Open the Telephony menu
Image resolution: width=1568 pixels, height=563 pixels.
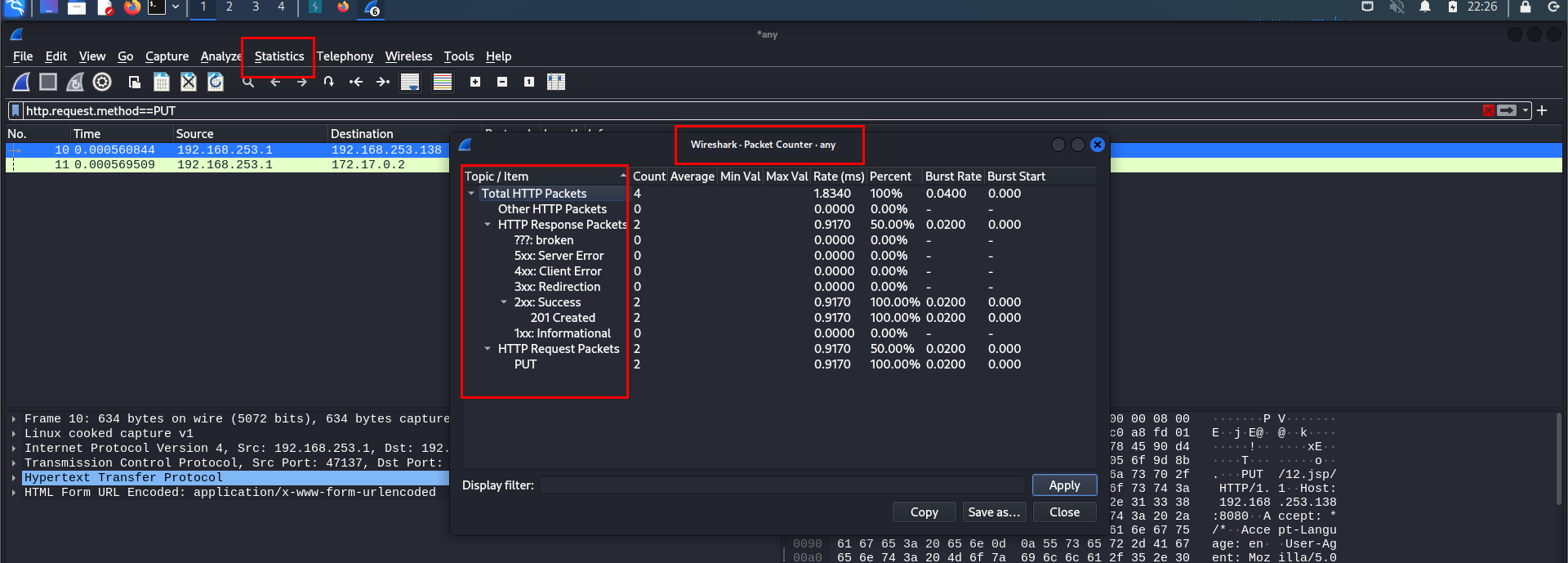click(x=345, y=56)
